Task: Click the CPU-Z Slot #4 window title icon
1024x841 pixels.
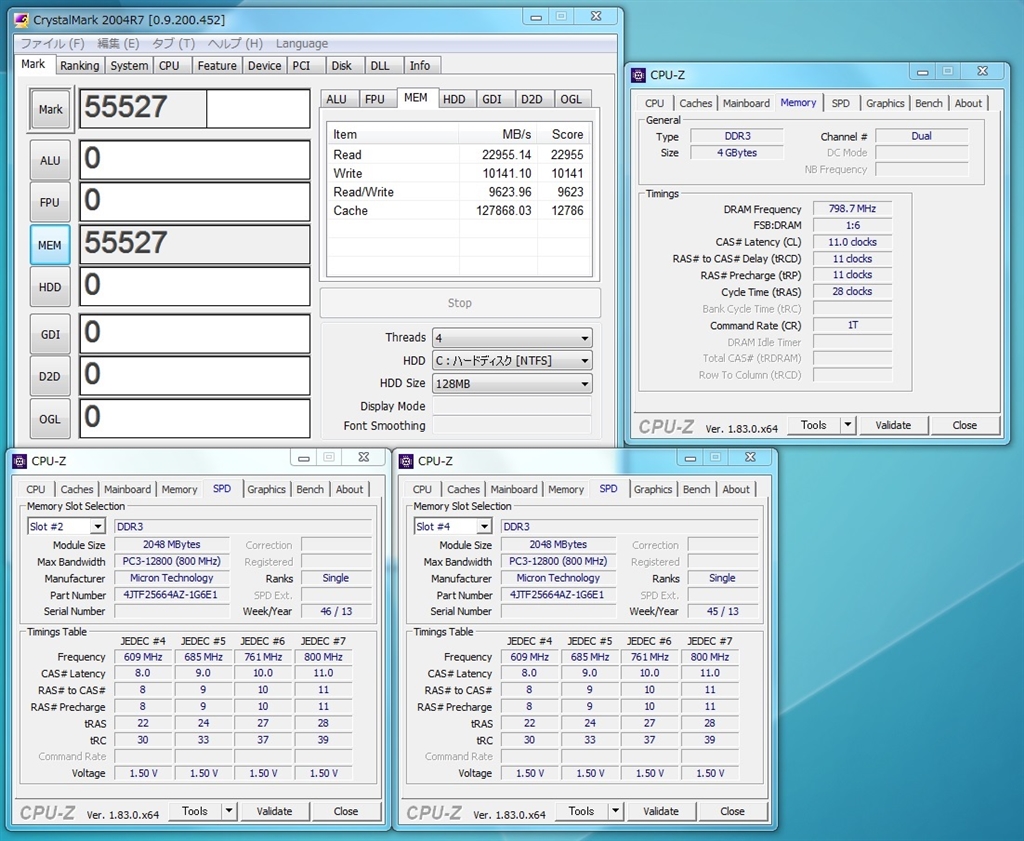Action: [x=406, y=461]
